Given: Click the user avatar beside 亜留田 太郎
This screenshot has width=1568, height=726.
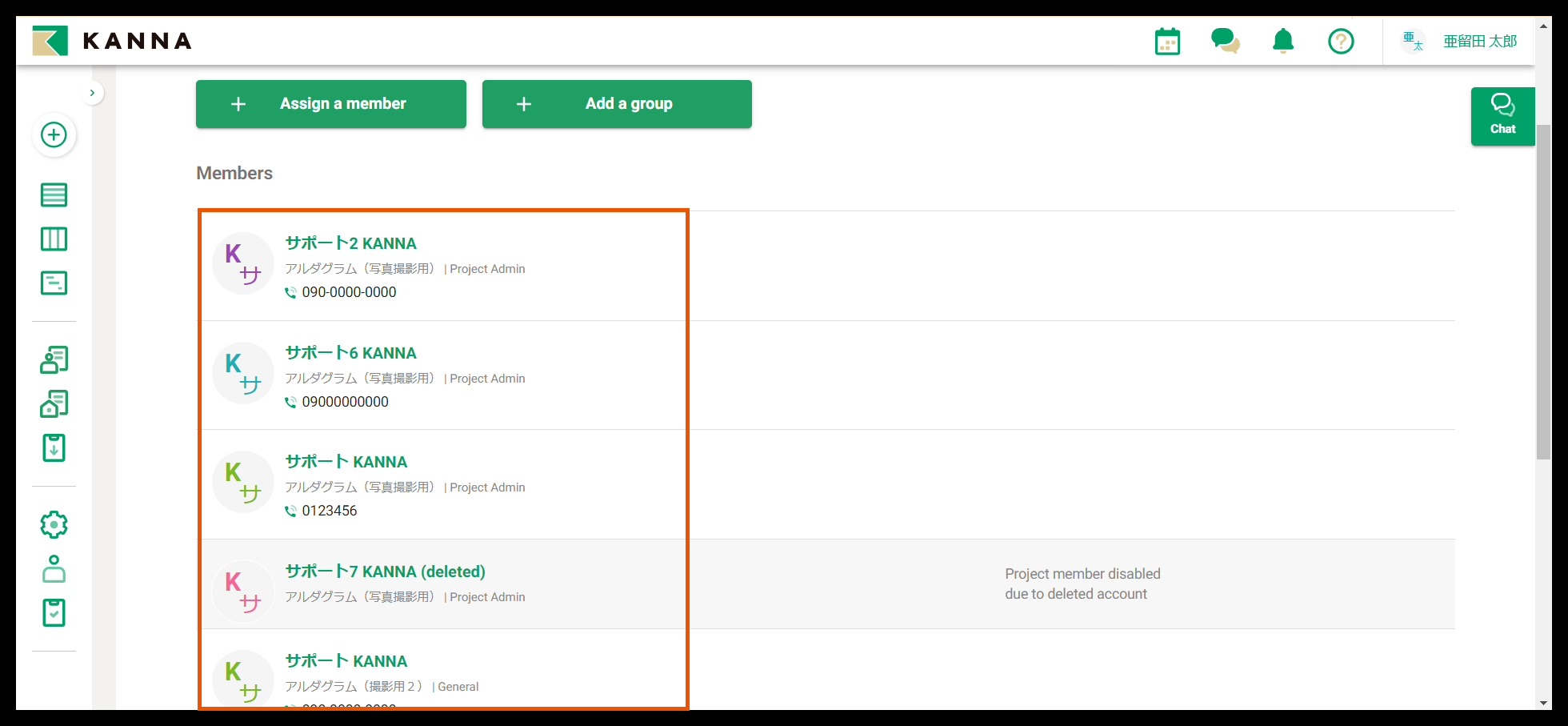Looking at the screenshot, I should (1414, 41).
